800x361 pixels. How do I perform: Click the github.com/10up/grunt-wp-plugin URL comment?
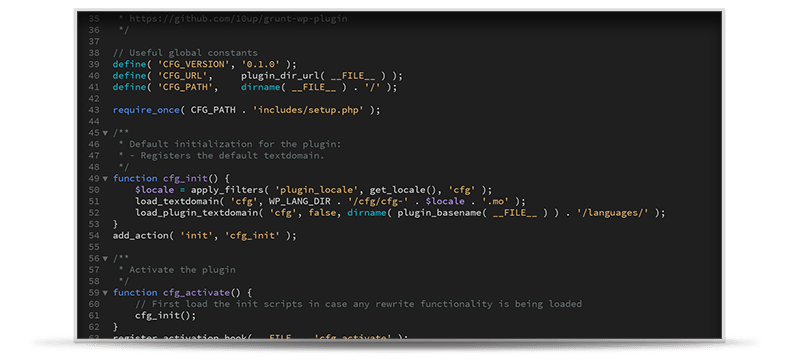[238, 18]
